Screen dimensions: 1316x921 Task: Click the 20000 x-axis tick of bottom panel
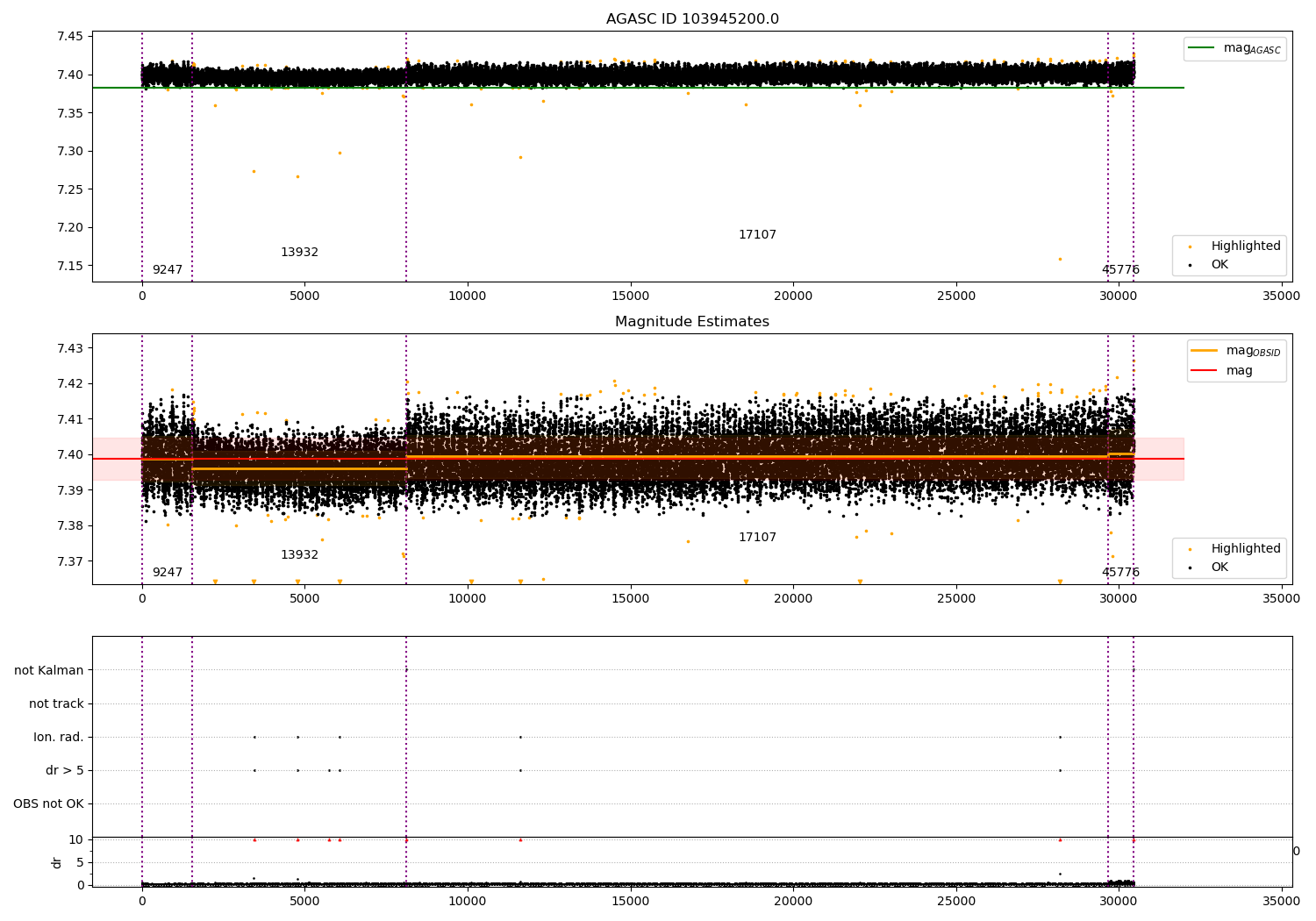point(793,900)
